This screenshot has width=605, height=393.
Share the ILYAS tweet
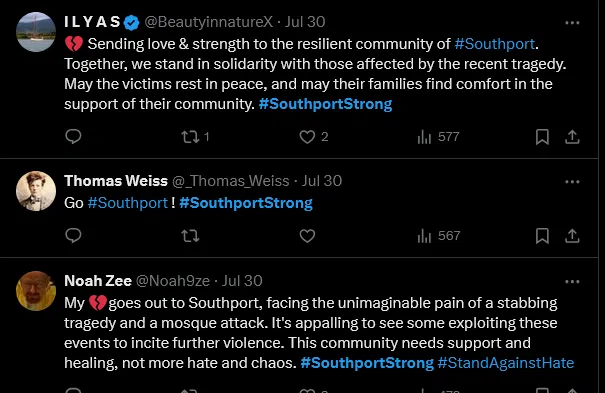572,137
